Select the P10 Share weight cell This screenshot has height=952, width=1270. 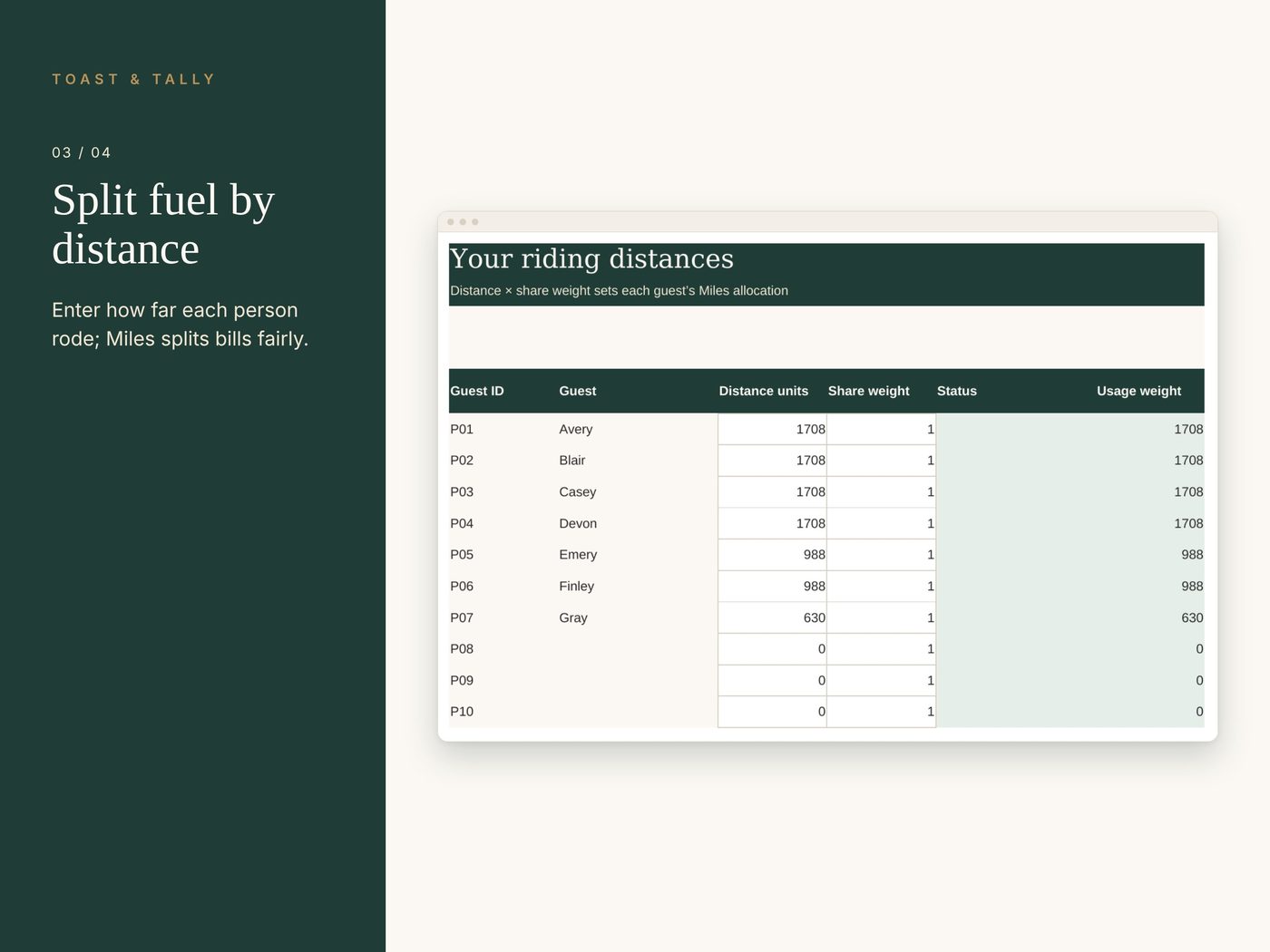881,712
